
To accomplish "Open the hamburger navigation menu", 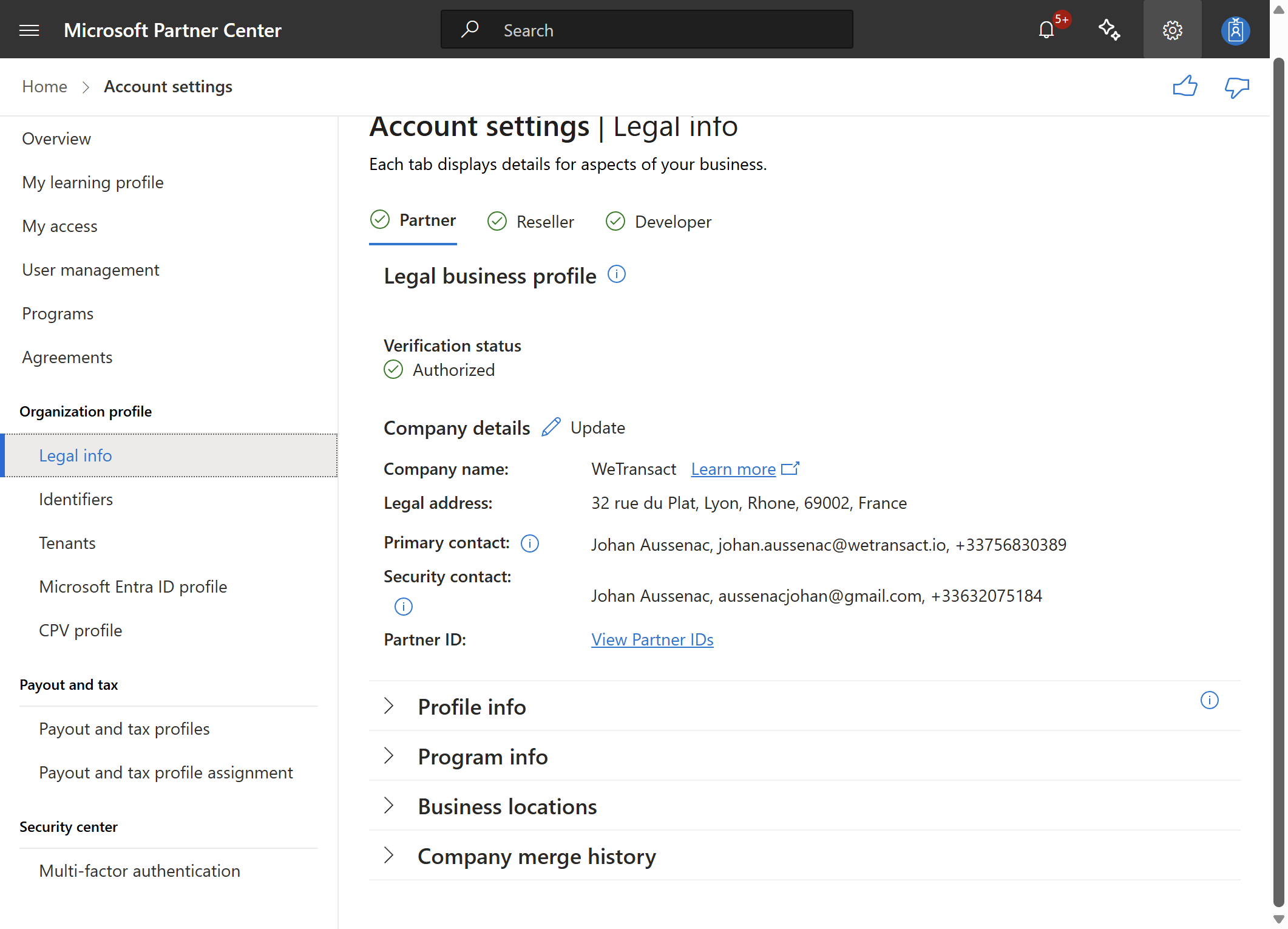I will pyautogui.click(x=29, y=30).
